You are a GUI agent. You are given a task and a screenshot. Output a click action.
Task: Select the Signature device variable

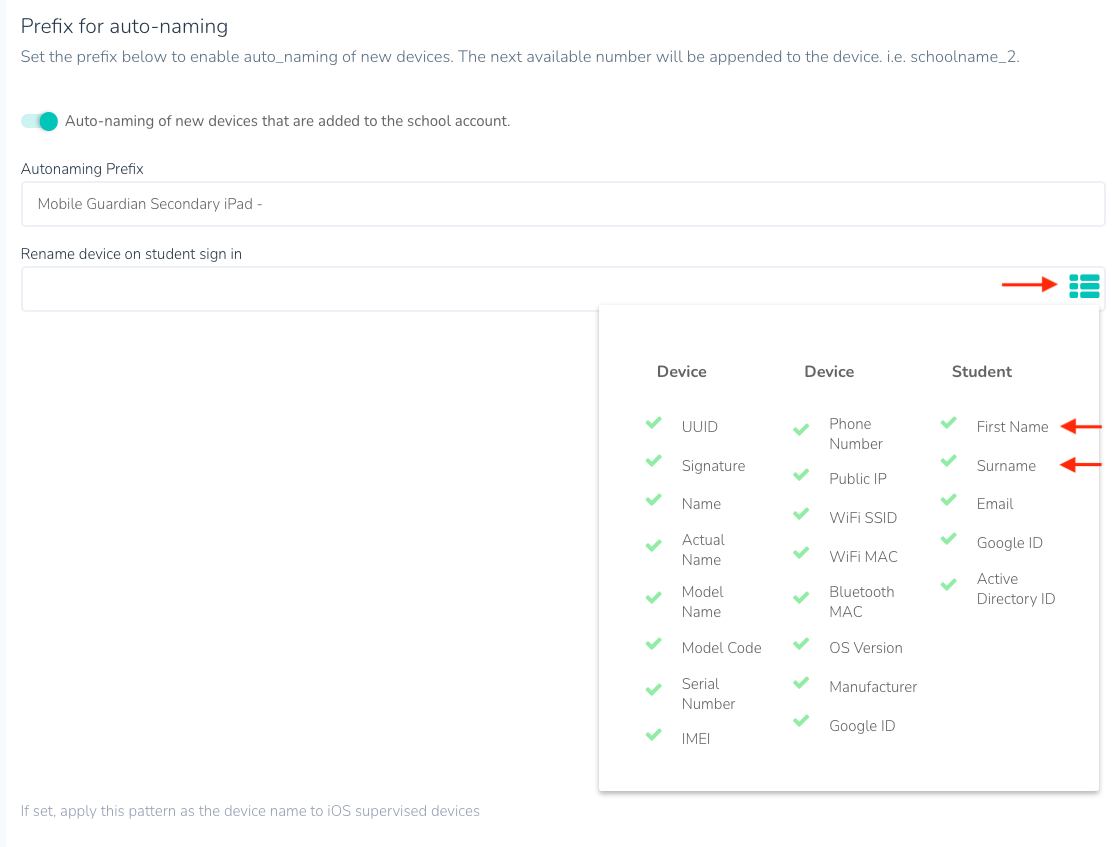(x=713, y=466)
